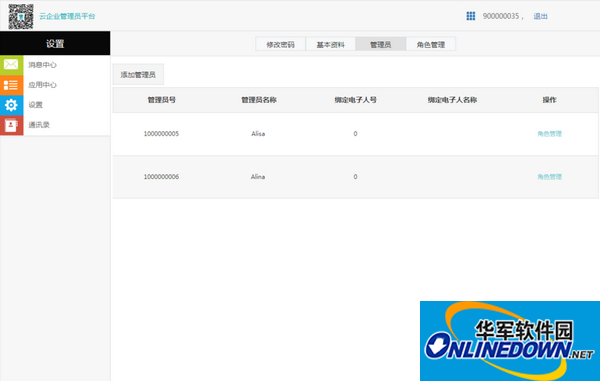Open 应用中心 in the sidebar
The height and width of the screenshot is (381, 600).
(42, 85)
